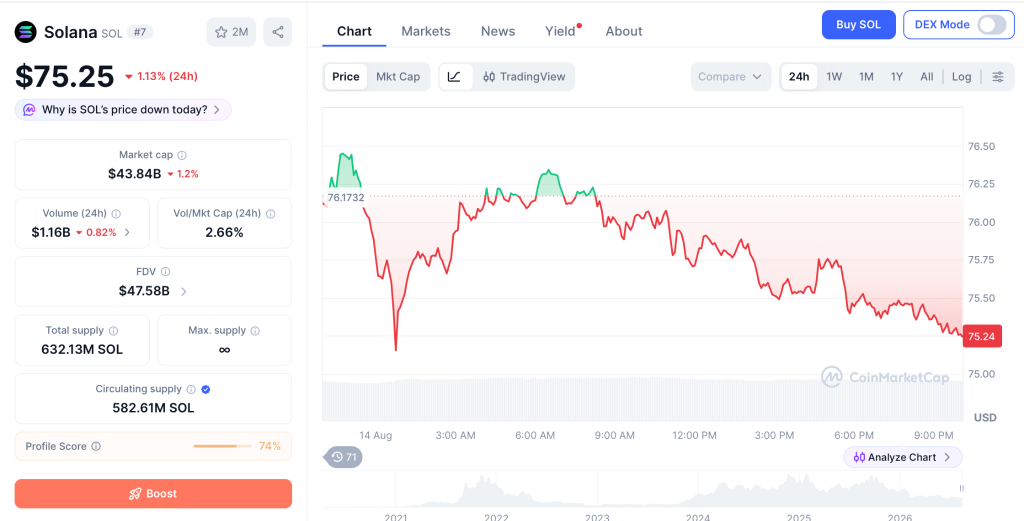Viewport: 1024px width, 521px height.
Task: Toggle DEX Mode switch
Action: click(991, 25)
